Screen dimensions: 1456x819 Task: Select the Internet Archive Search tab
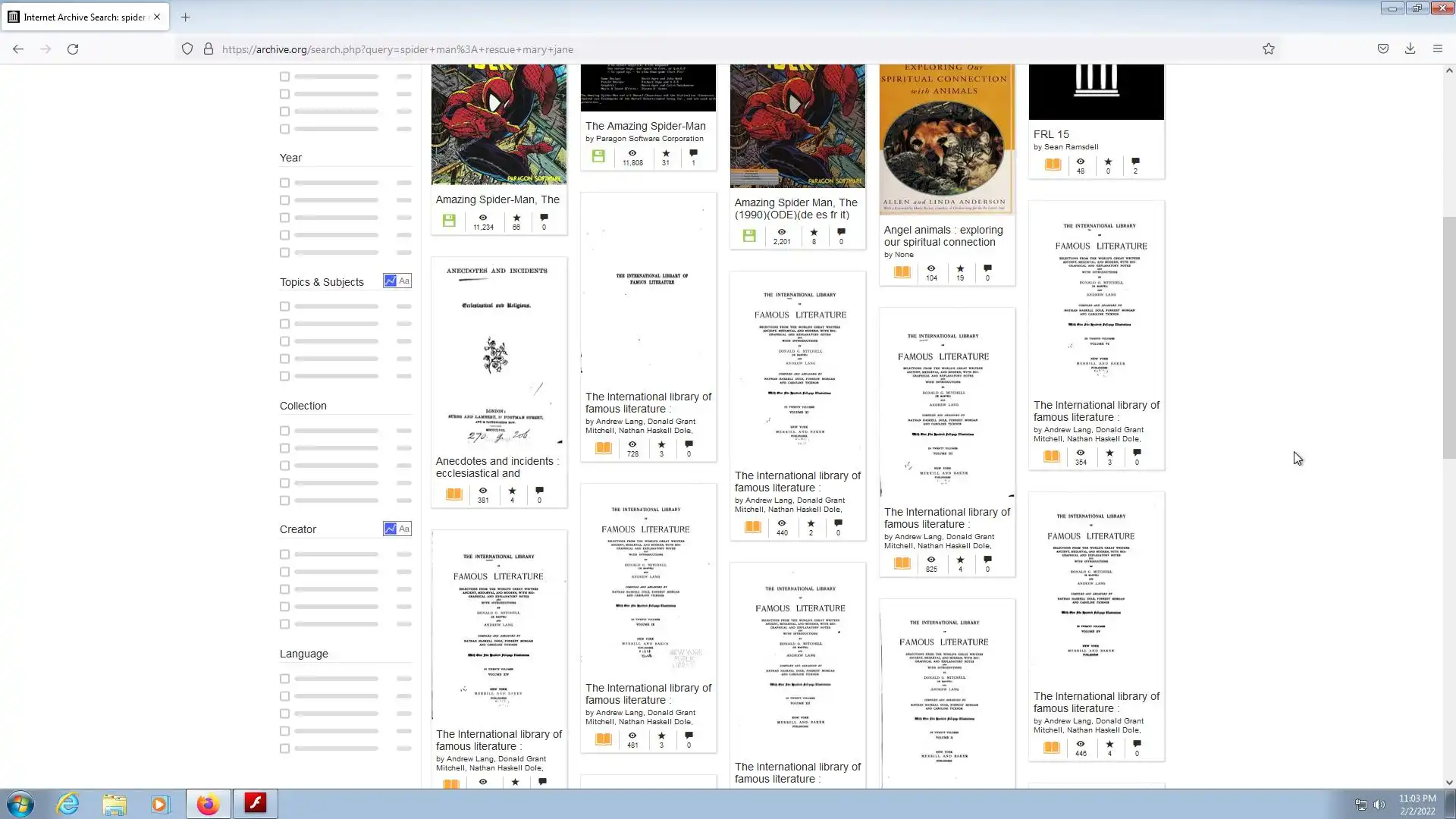pyautogui.click(x=83, y=17)
